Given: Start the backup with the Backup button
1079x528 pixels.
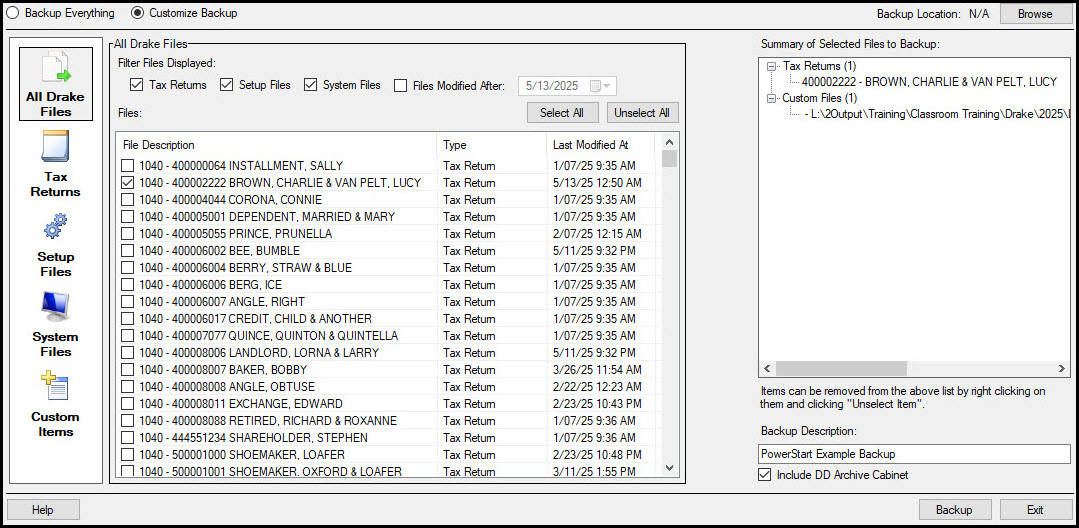Looking at the screenshot, I should click(954, 510).
